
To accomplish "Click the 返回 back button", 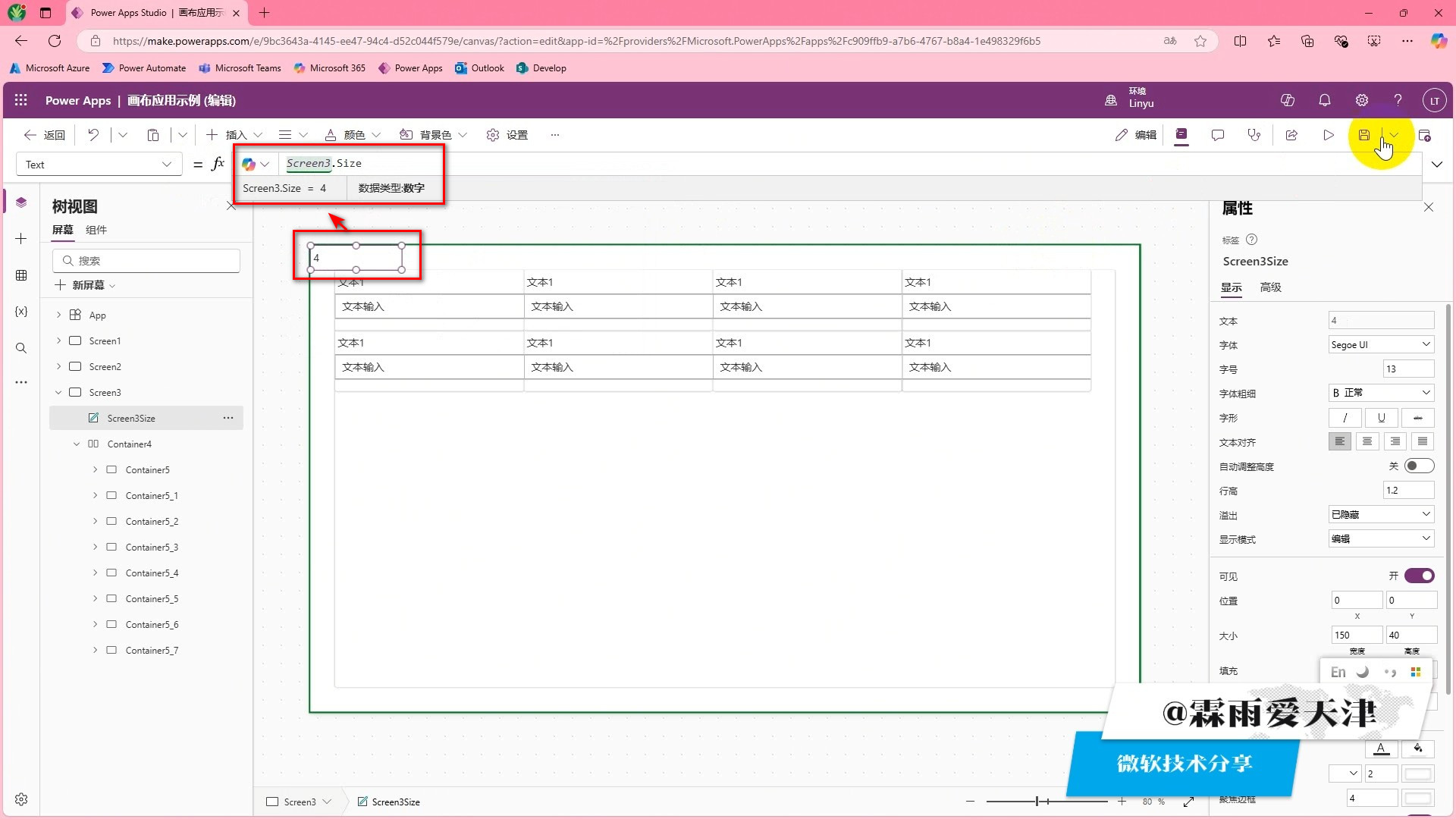I will pyautogui.click(x=45, y=135).
